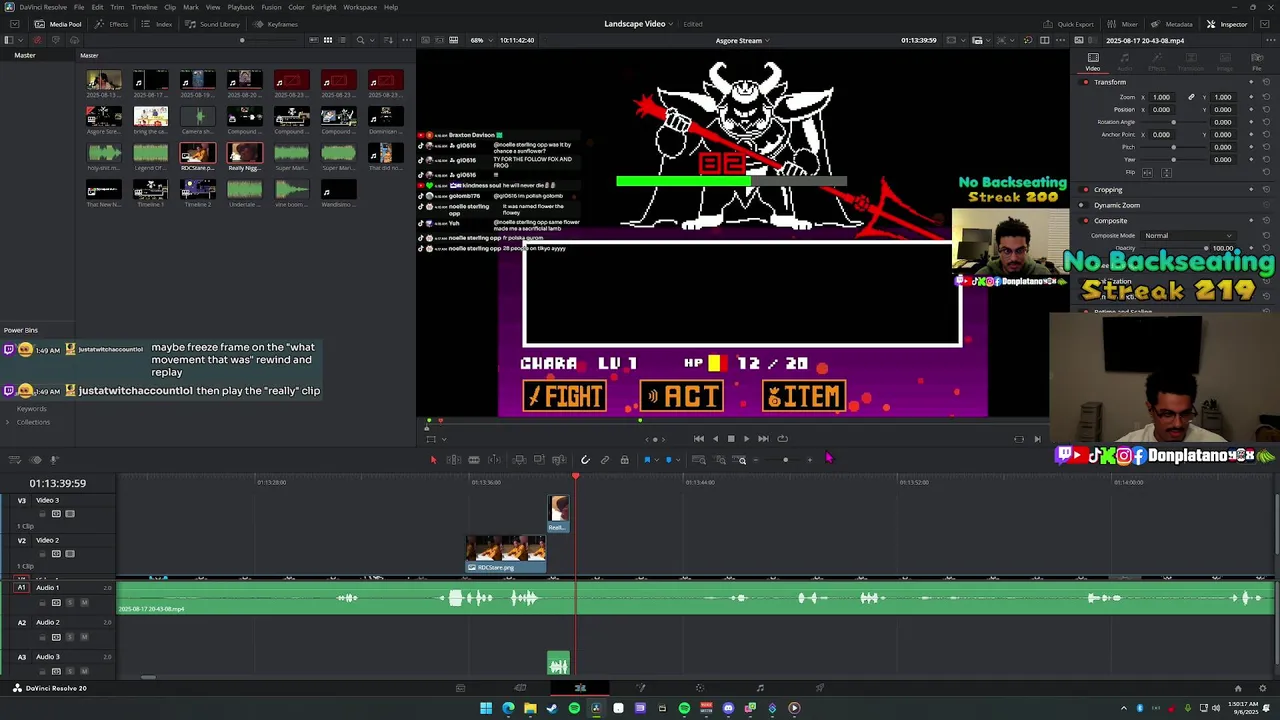Open the media pool search icon

360,40
